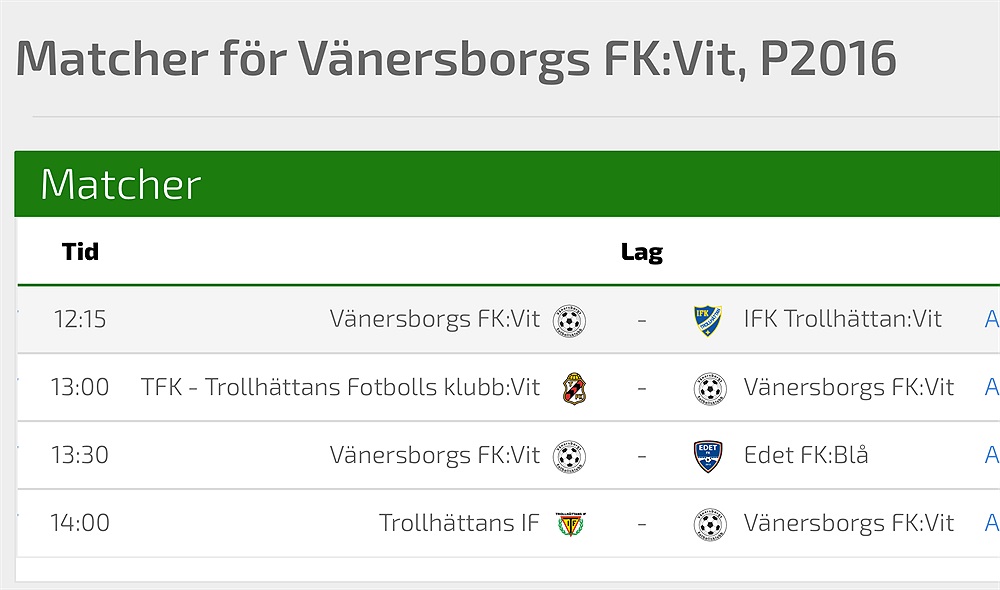The height and width of the screenshot is (590, 1000).
Task: Click the Edet FK shield logo
Action: point(708,456)
